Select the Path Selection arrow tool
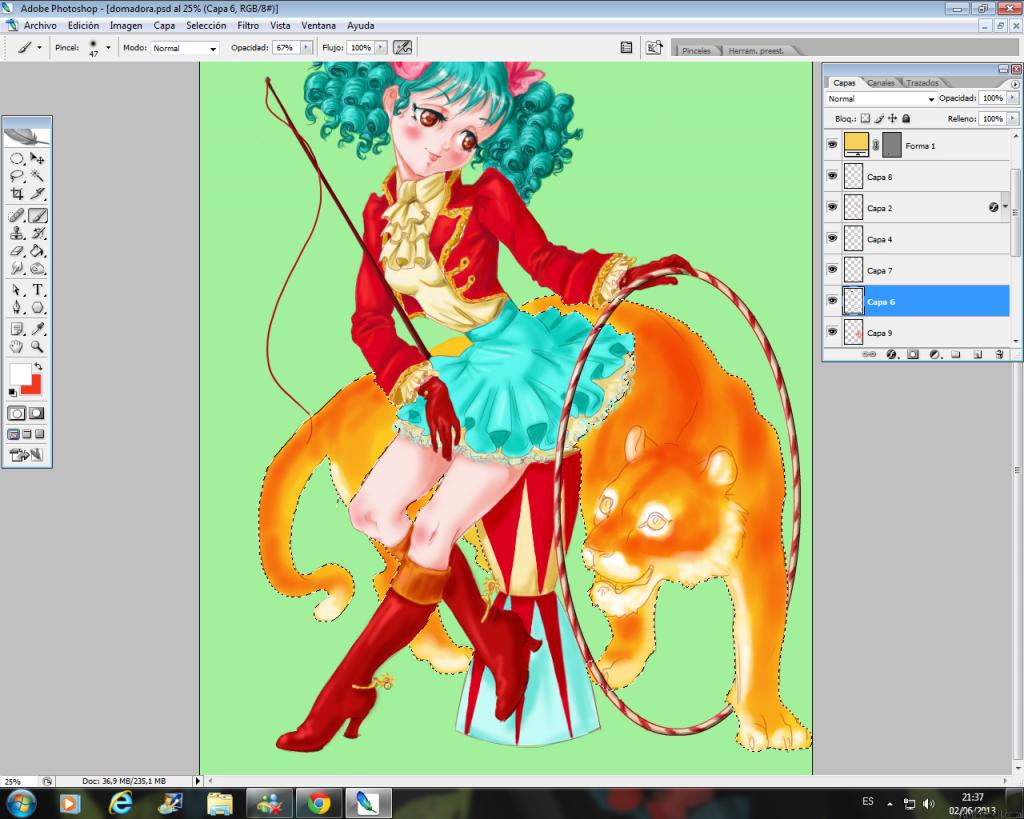Viewport: 1024px width, 819px height. coord(17,290)
